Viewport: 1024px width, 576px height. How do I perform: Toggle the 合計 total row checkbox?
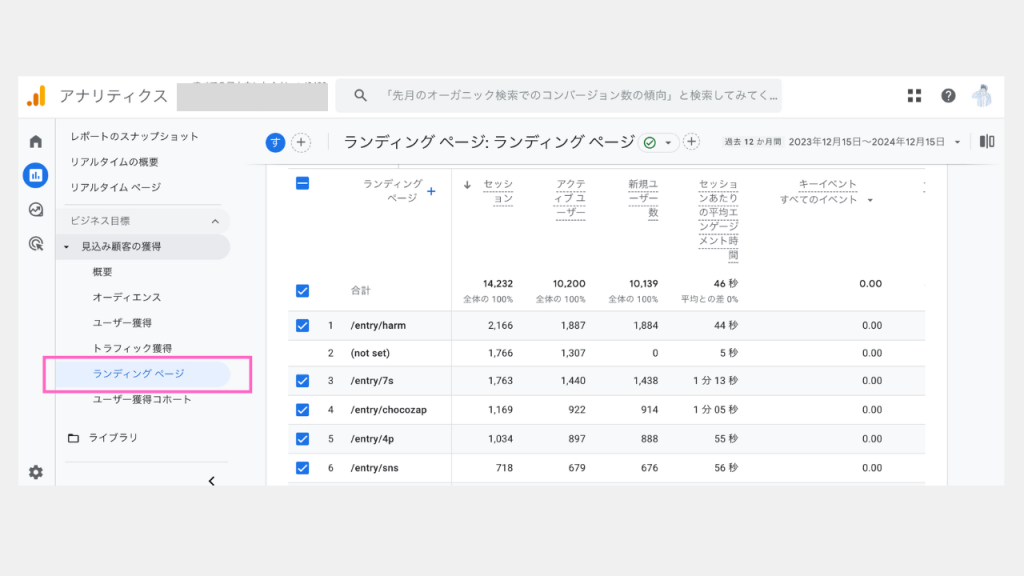pyautogui.click(x=303, y=291)
